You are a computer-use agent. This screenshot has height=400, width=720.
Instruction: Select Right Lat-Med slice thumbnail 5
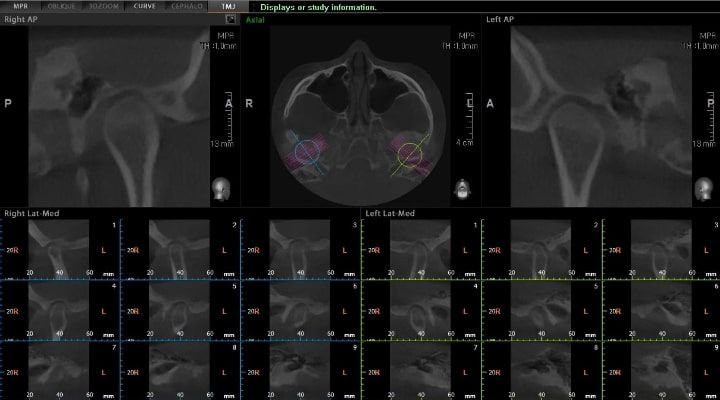pyautogui.click(x=179, y=309)
